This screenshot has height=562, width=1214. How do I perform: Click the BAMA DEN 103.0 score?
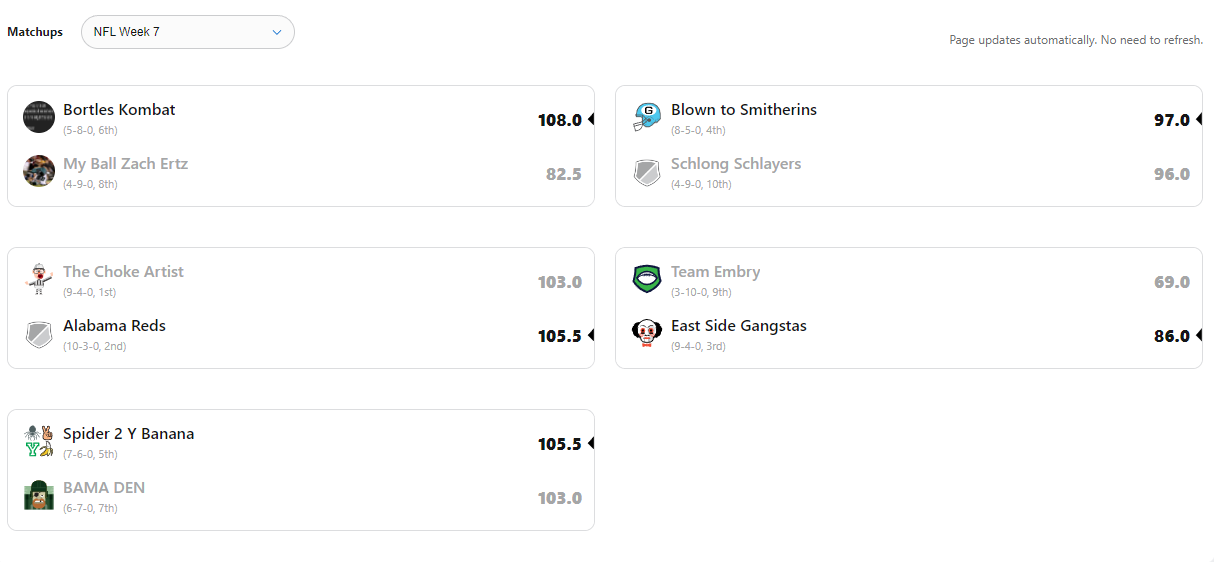(559, 498)
